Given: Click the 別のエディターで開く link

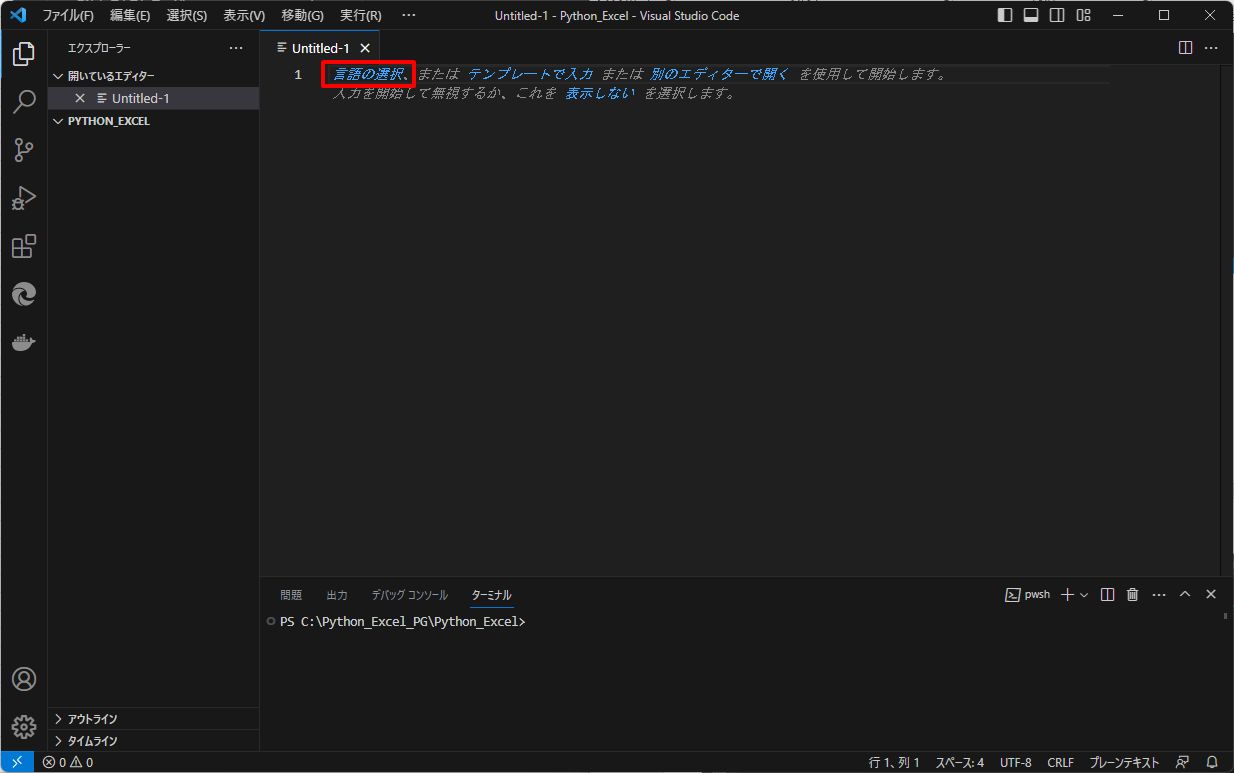Looking at the screenshot, I should pyautogui.click(x=719, y=74).
